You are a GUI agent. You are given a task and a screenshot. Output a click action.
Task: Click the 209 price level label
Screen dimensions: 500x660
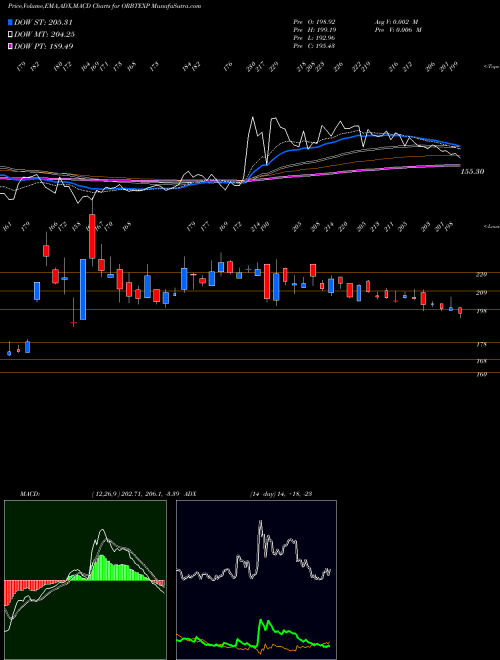coord(481,293)
